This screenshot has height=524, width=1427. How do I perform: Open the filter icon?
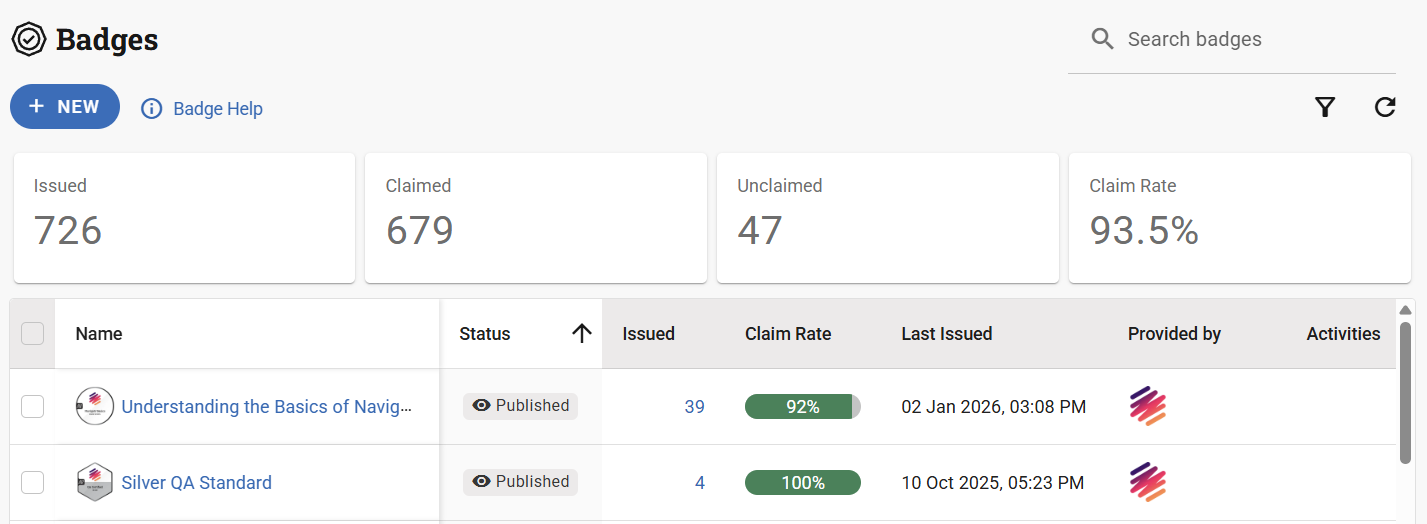coord(1325,107)
